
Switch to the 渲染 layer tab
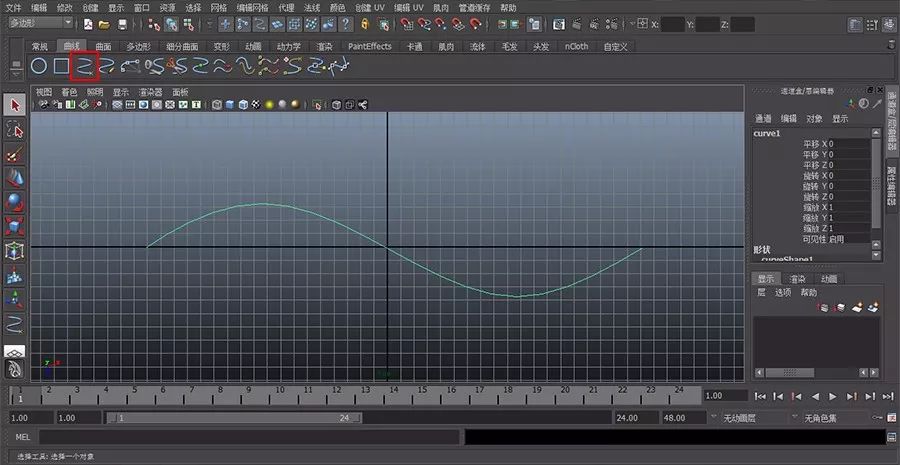(x=797, y=279)
